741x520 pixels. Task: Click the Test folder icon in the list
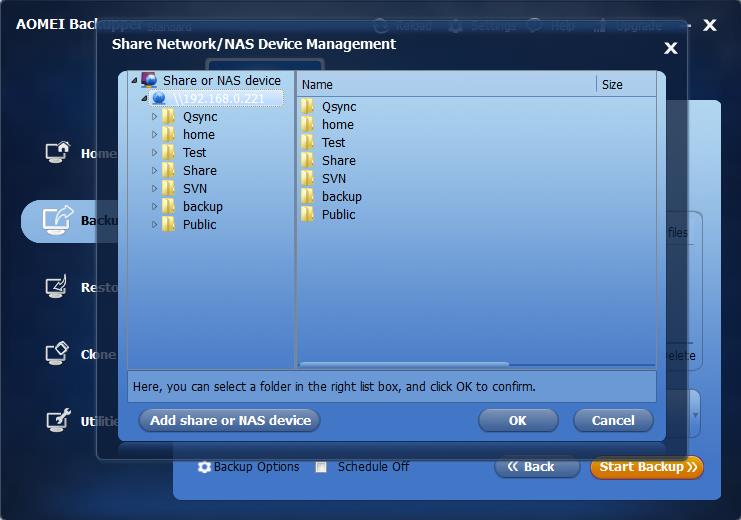coord(307,143)
